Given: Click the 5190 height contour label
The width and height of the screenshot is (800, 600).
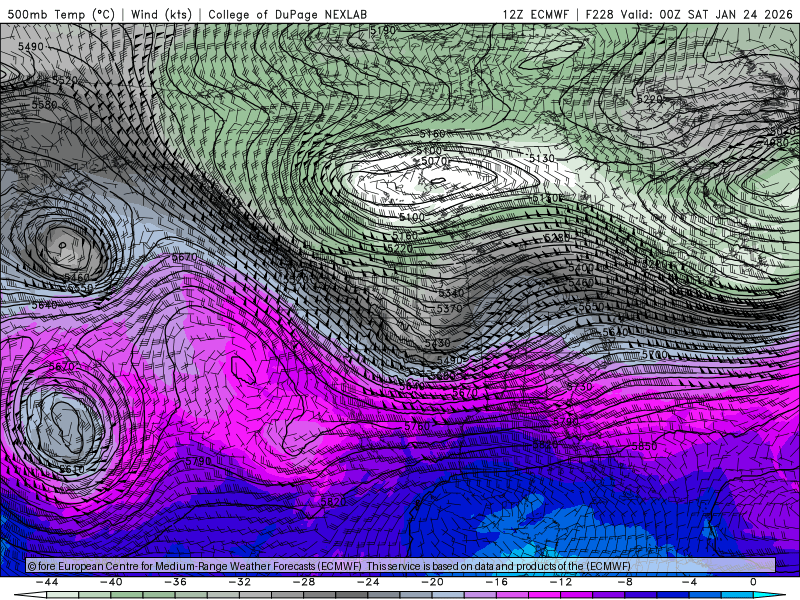Looking at the screenshot, I should pyautogui.click(x=383, y=30).
